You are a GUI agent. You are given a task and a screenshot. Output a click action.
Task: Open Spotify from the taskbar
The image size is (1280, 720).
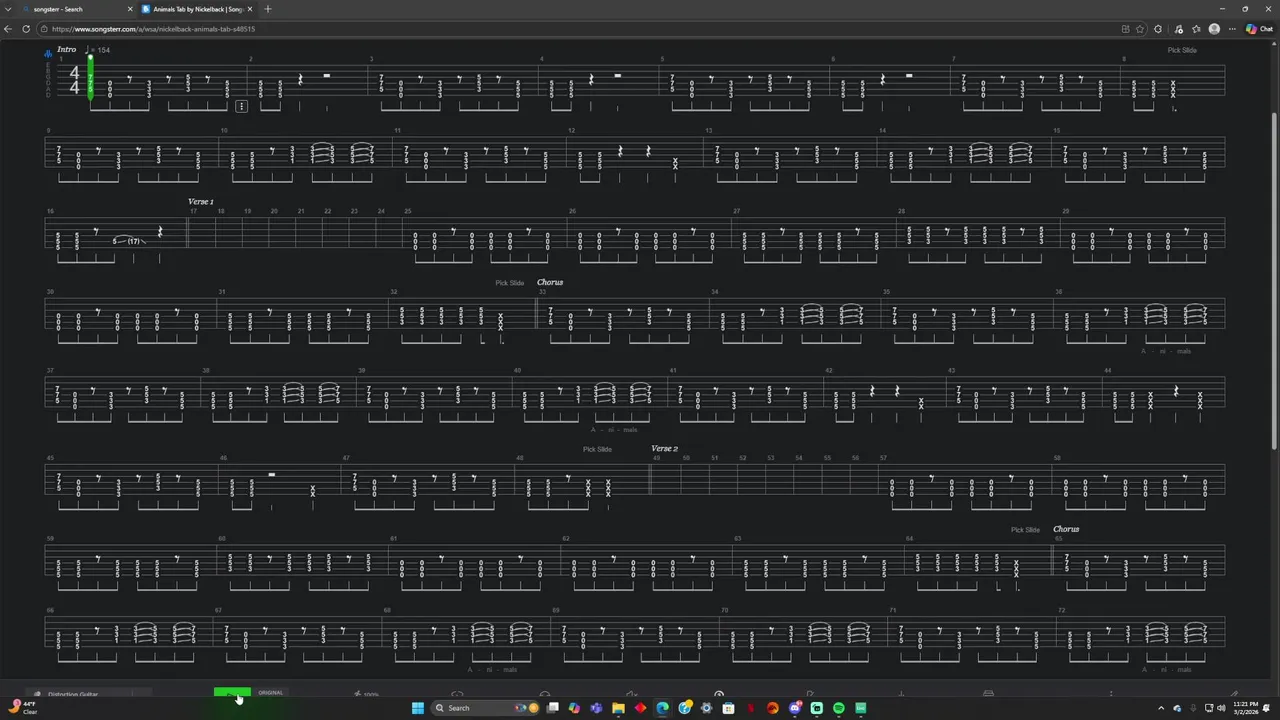tap(839, 708)
